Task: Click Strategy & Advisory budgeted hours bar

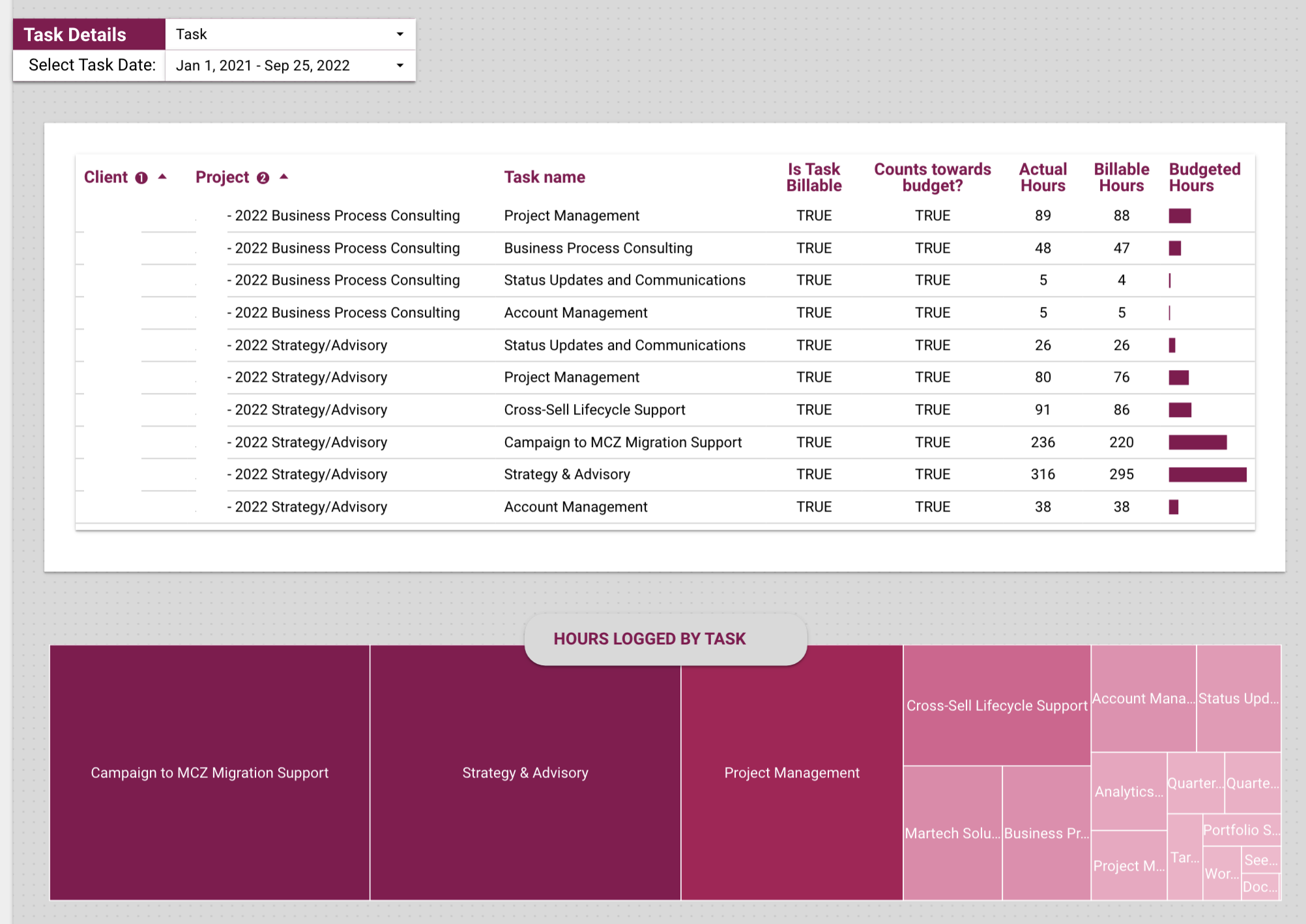Action: [1207, 474]
